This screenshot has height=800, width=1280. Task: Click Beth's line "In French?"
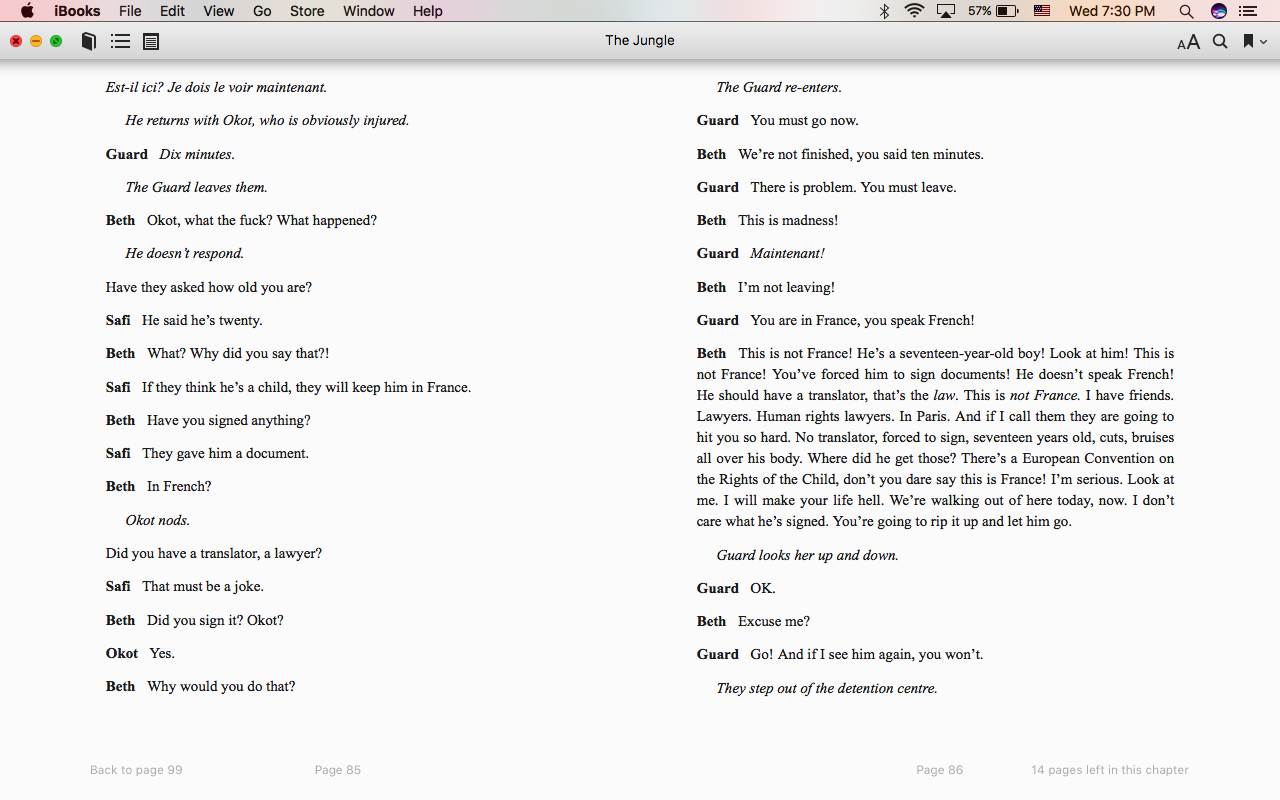pyautogui.click(x=179, y=487)
